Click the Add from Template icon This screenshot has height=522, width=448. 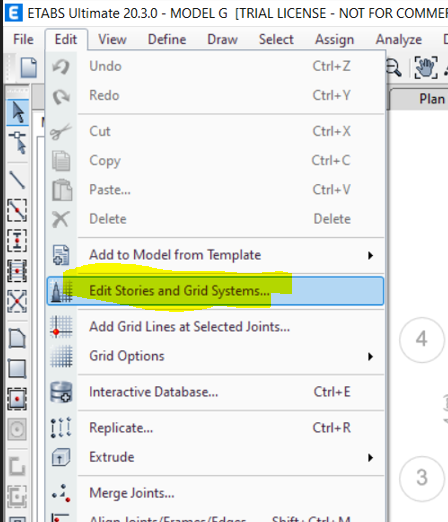(61, 255)
